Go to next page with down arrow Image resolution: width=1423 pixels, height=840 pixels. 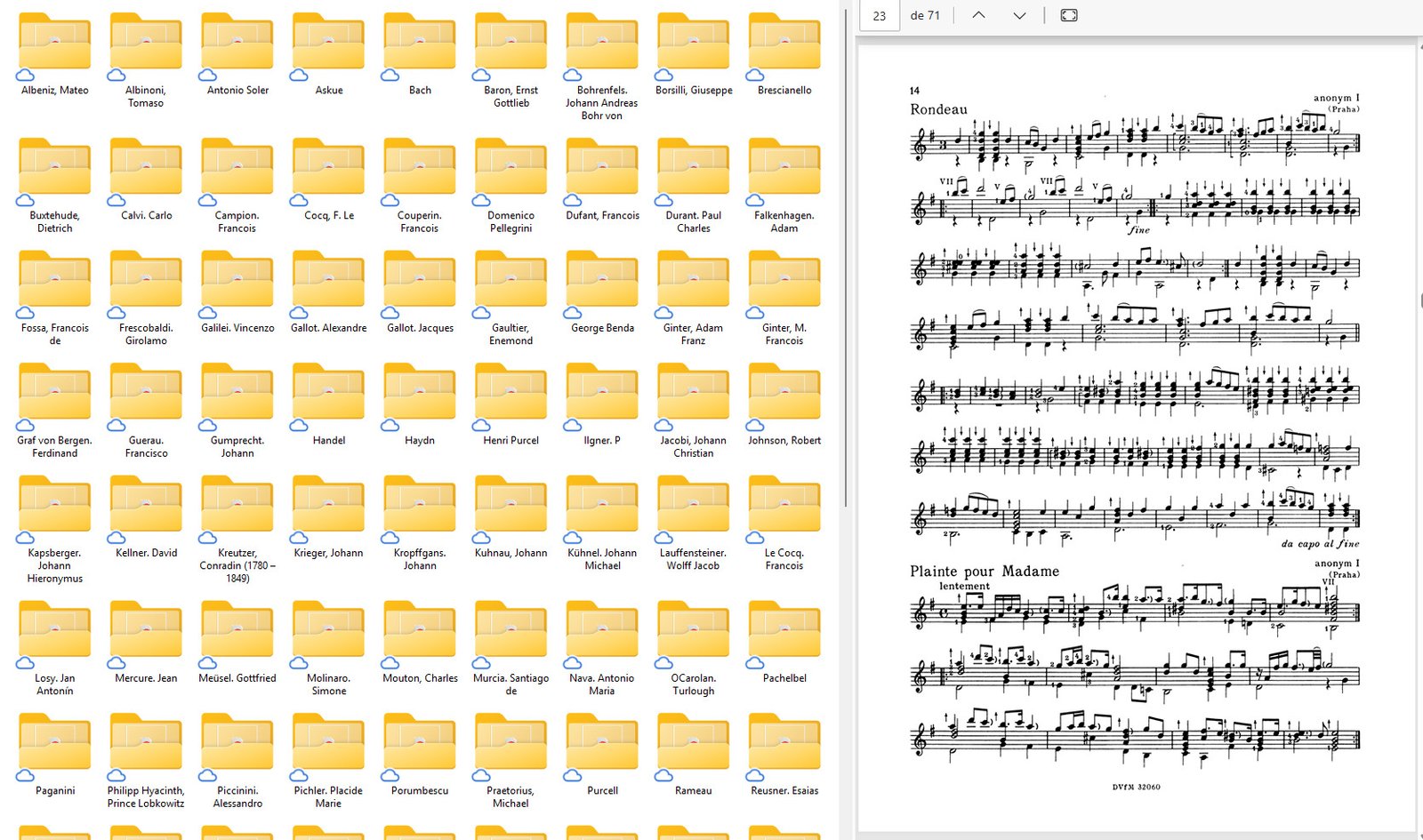[1019, 15]
